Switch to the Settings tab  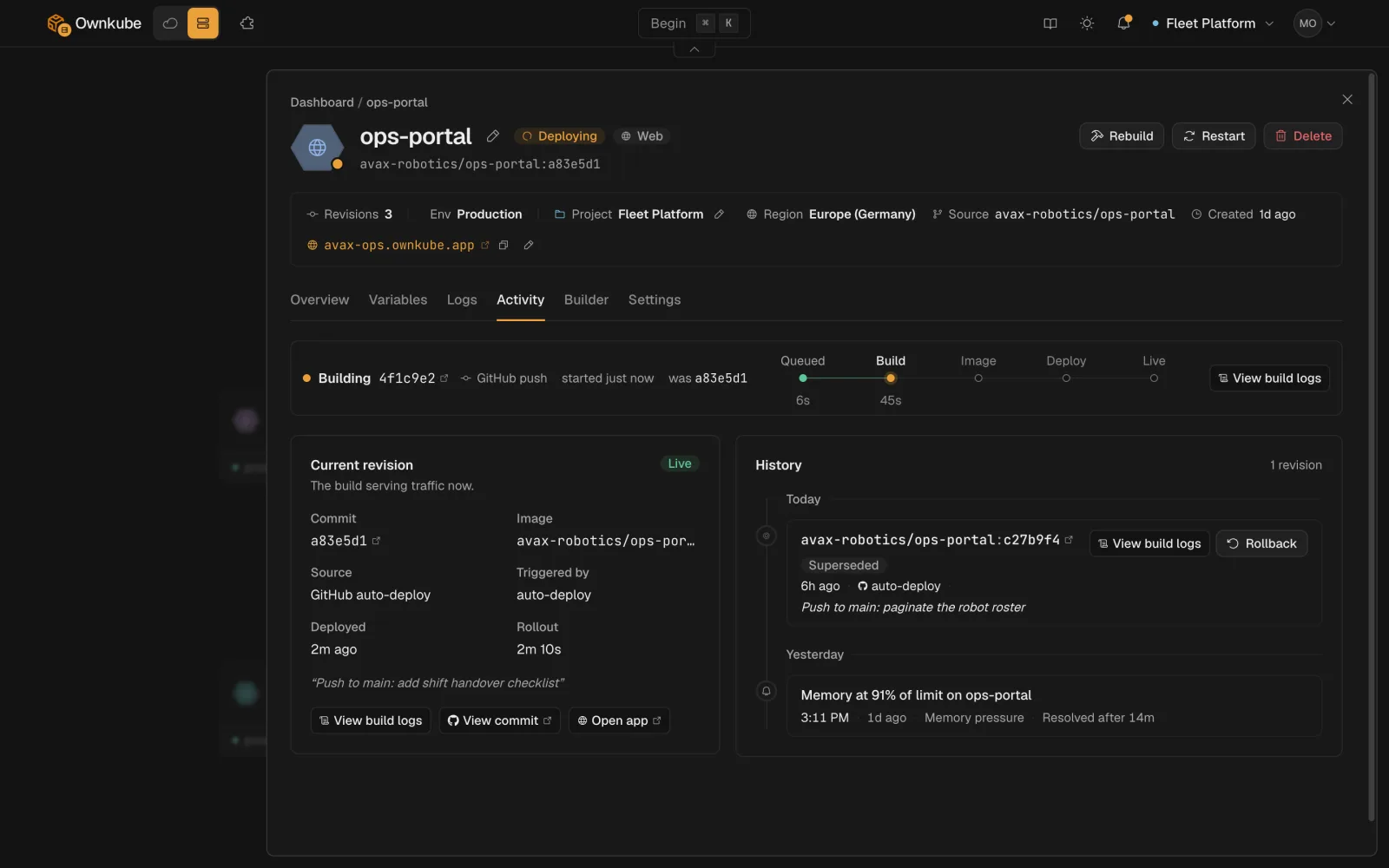(655, 299)
